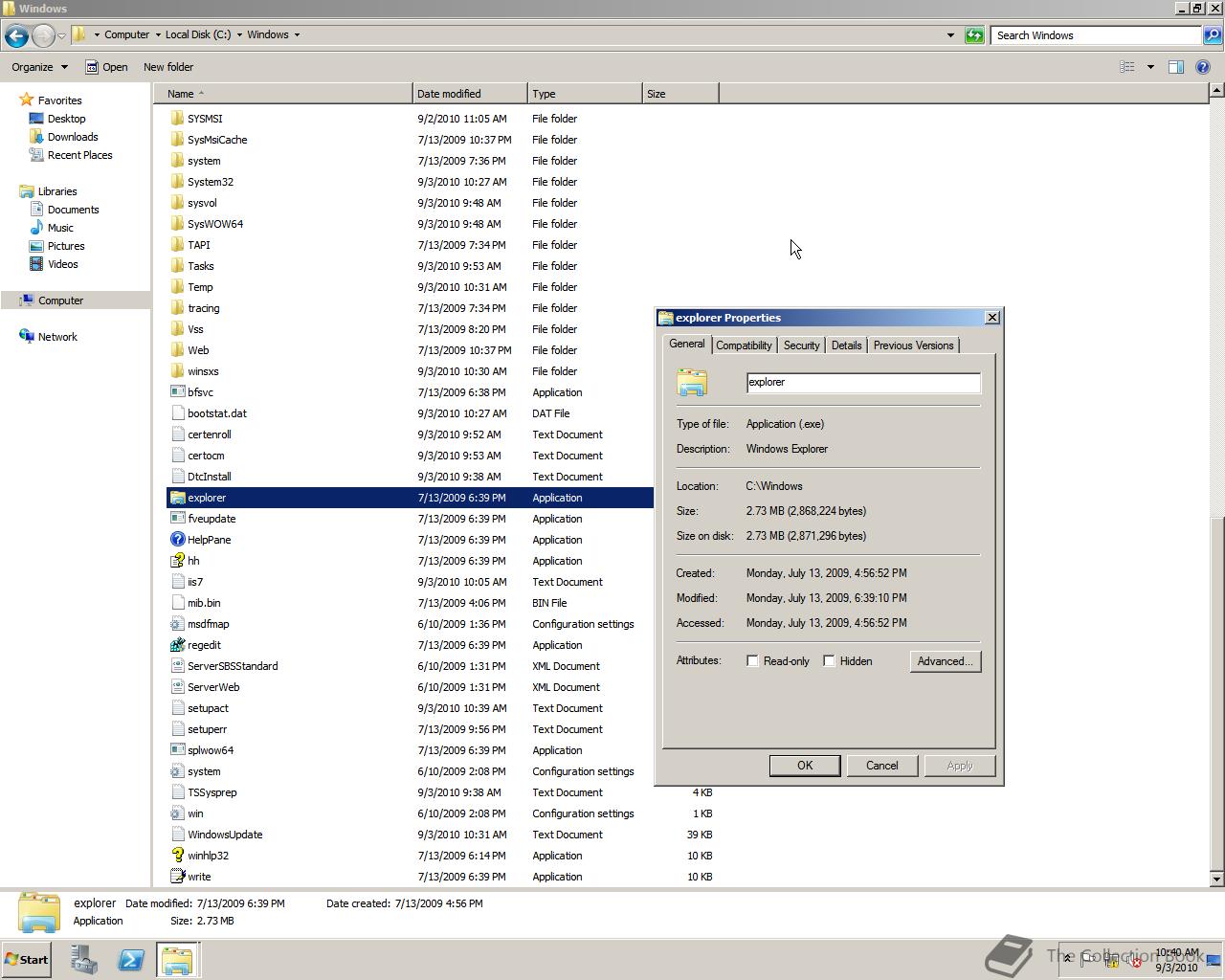
Task: Select the HelpPane application icon
Action: click(x=177, y=540)
